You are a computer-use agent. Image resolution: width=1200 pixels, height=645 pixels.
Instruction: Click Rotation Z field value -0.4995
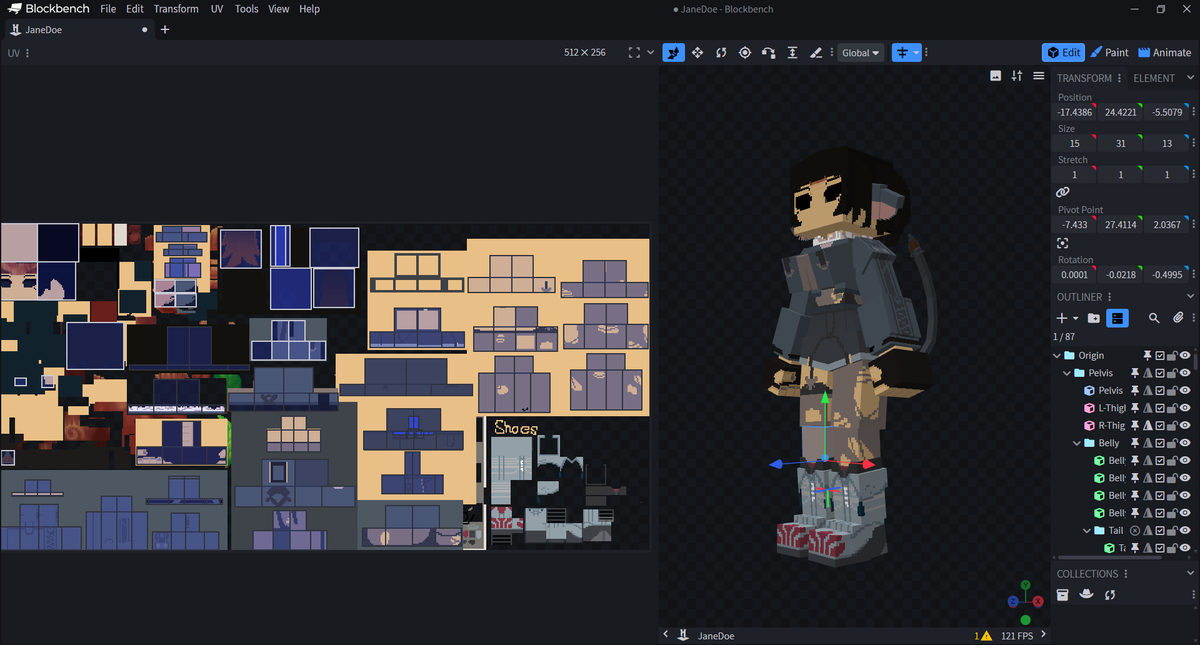point(1167,274)
